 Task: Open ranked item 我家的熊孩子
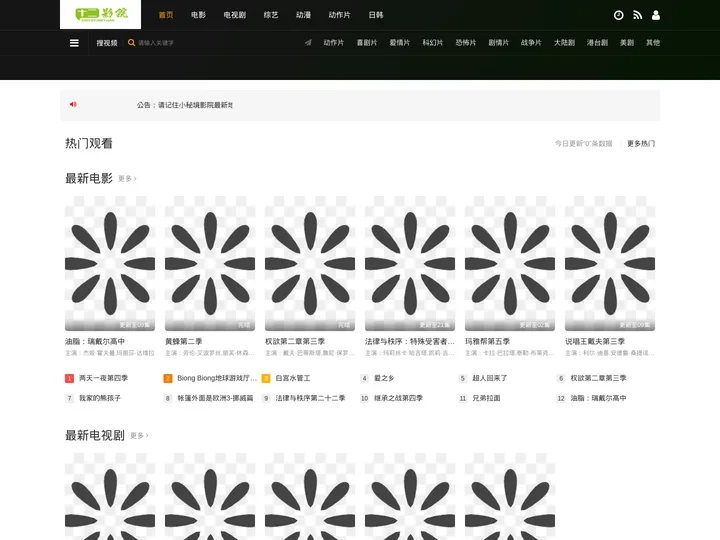click(100, 398)
